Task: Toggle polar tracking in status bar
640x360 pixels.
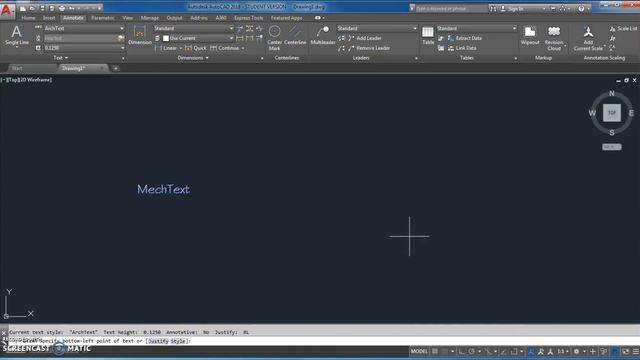Action: point(472,351)
